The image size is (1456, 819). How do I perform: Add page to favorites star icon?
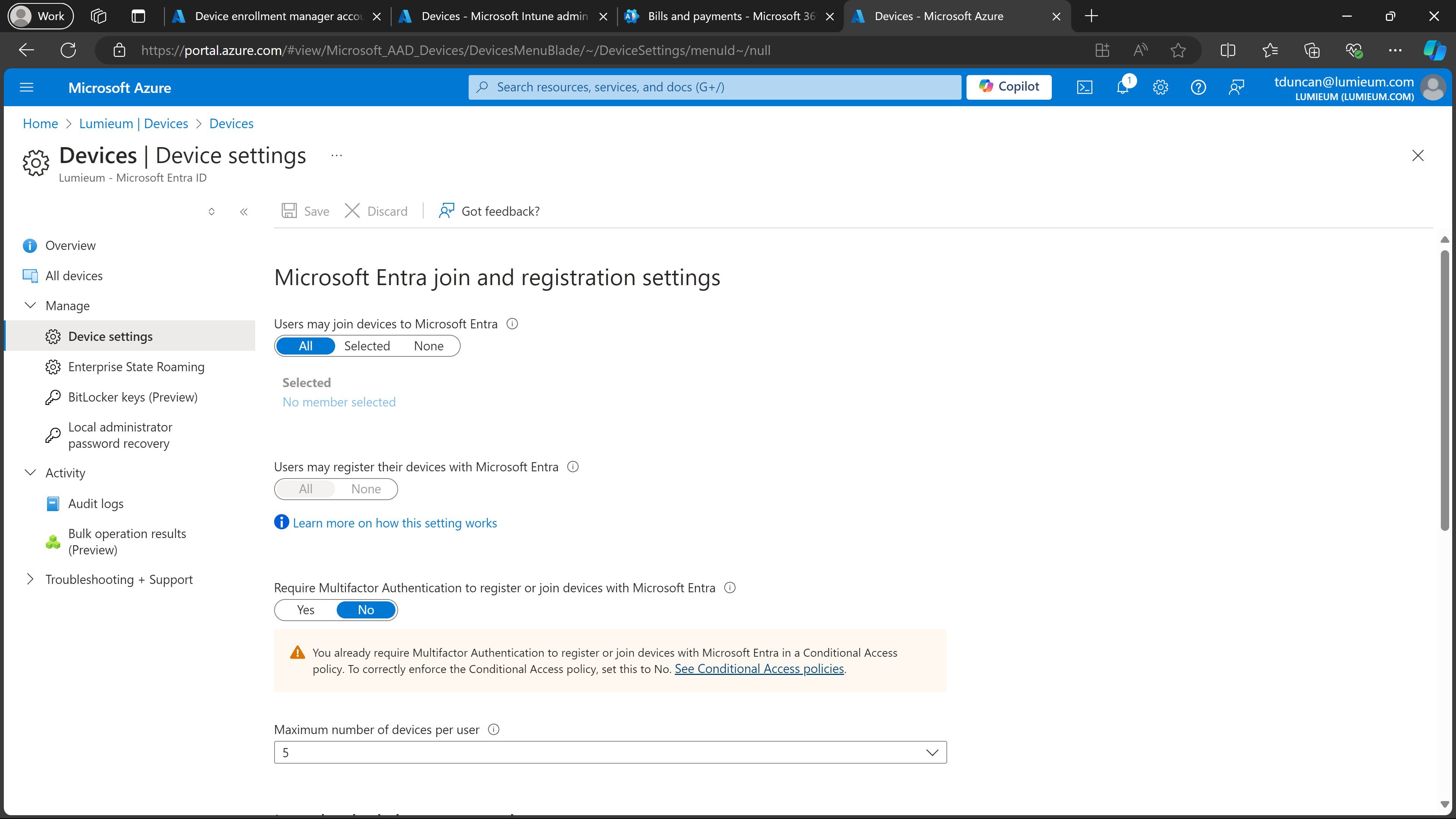(1178, 50)
